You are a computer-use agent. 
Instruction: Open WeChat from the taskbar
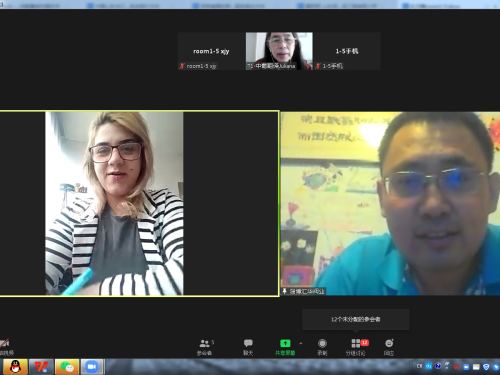(x=67, y=367)
